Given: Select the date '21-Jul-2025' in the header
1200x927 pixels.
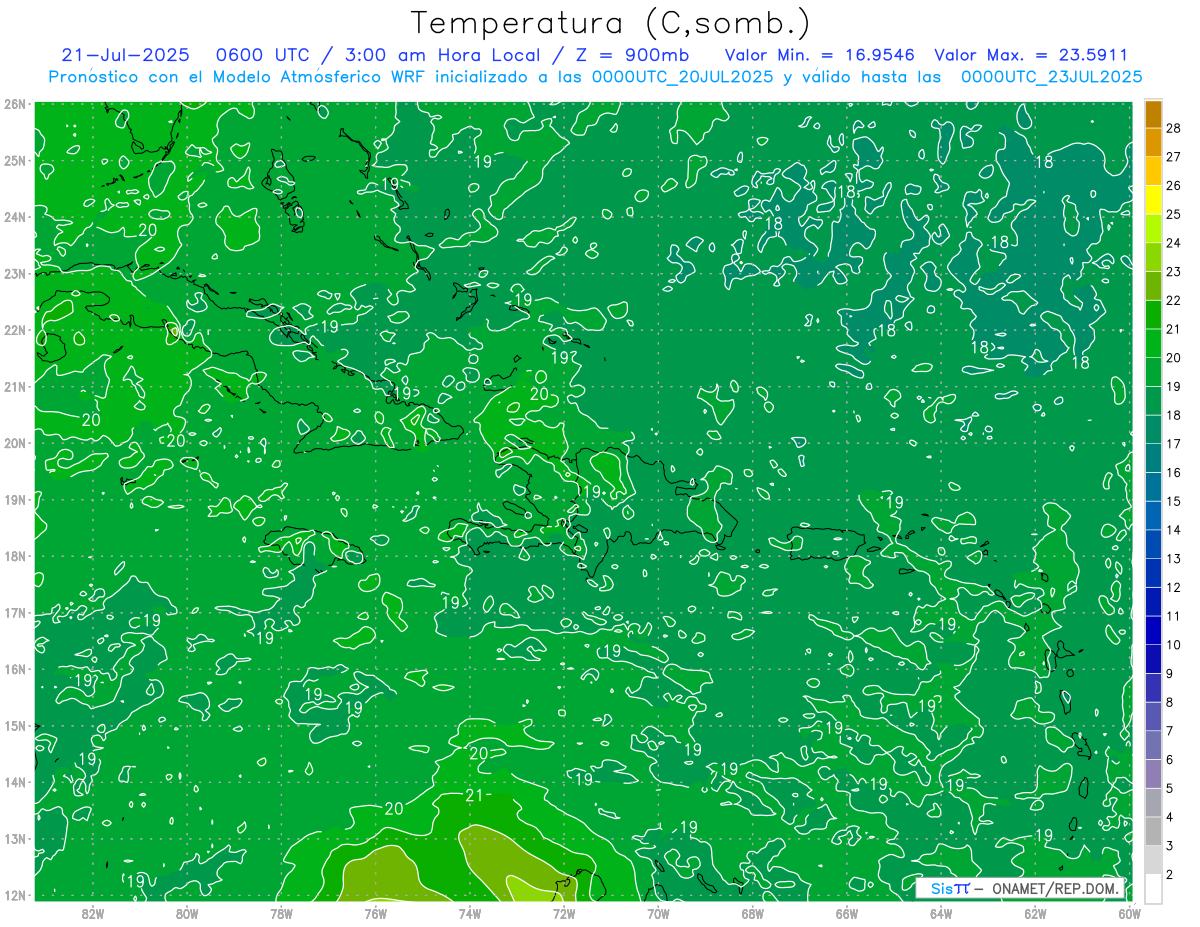Looking at the screenshot, I should coord(125,55).
